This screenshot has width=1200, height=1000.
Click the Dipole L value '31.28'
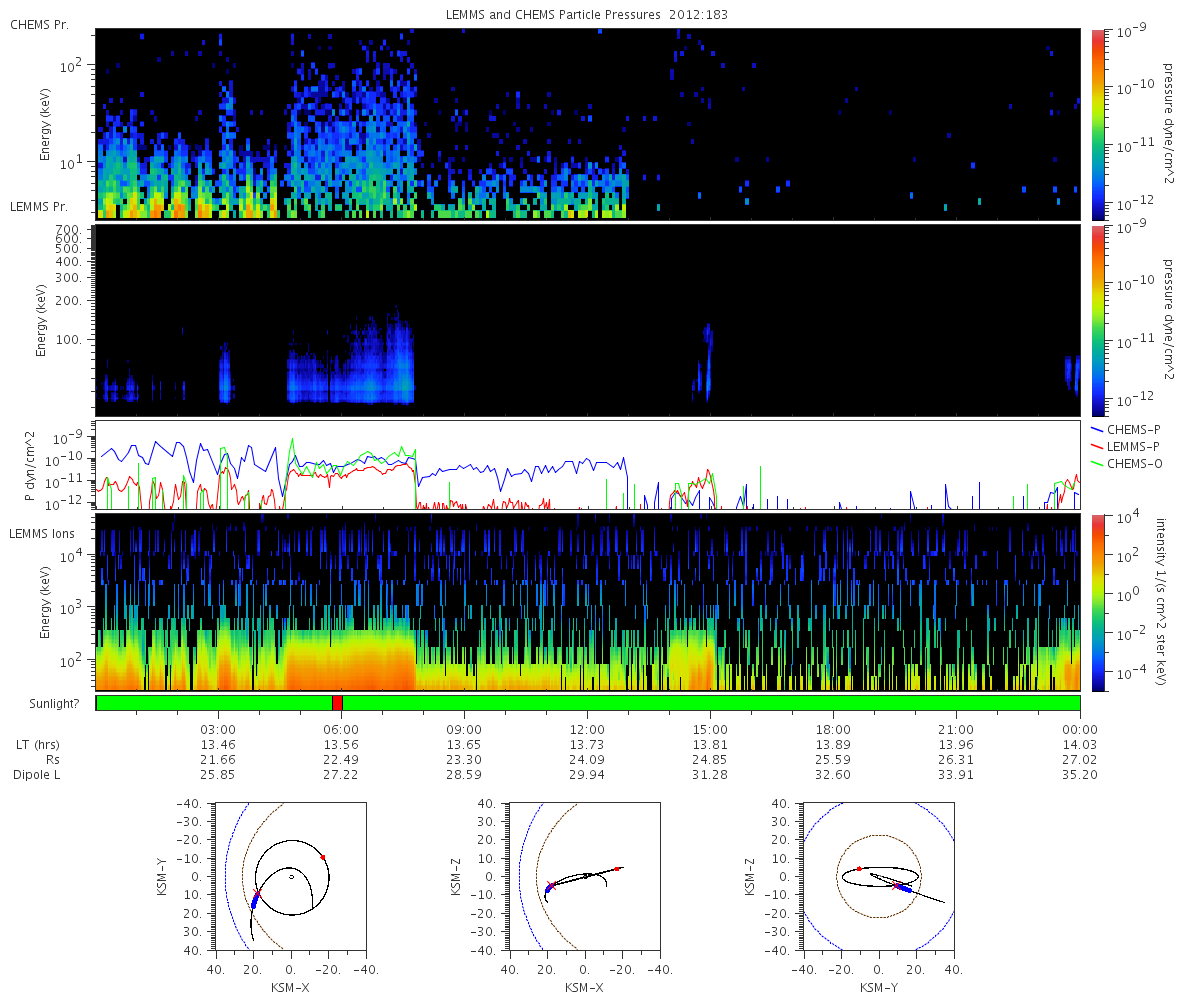coord(710,775)
